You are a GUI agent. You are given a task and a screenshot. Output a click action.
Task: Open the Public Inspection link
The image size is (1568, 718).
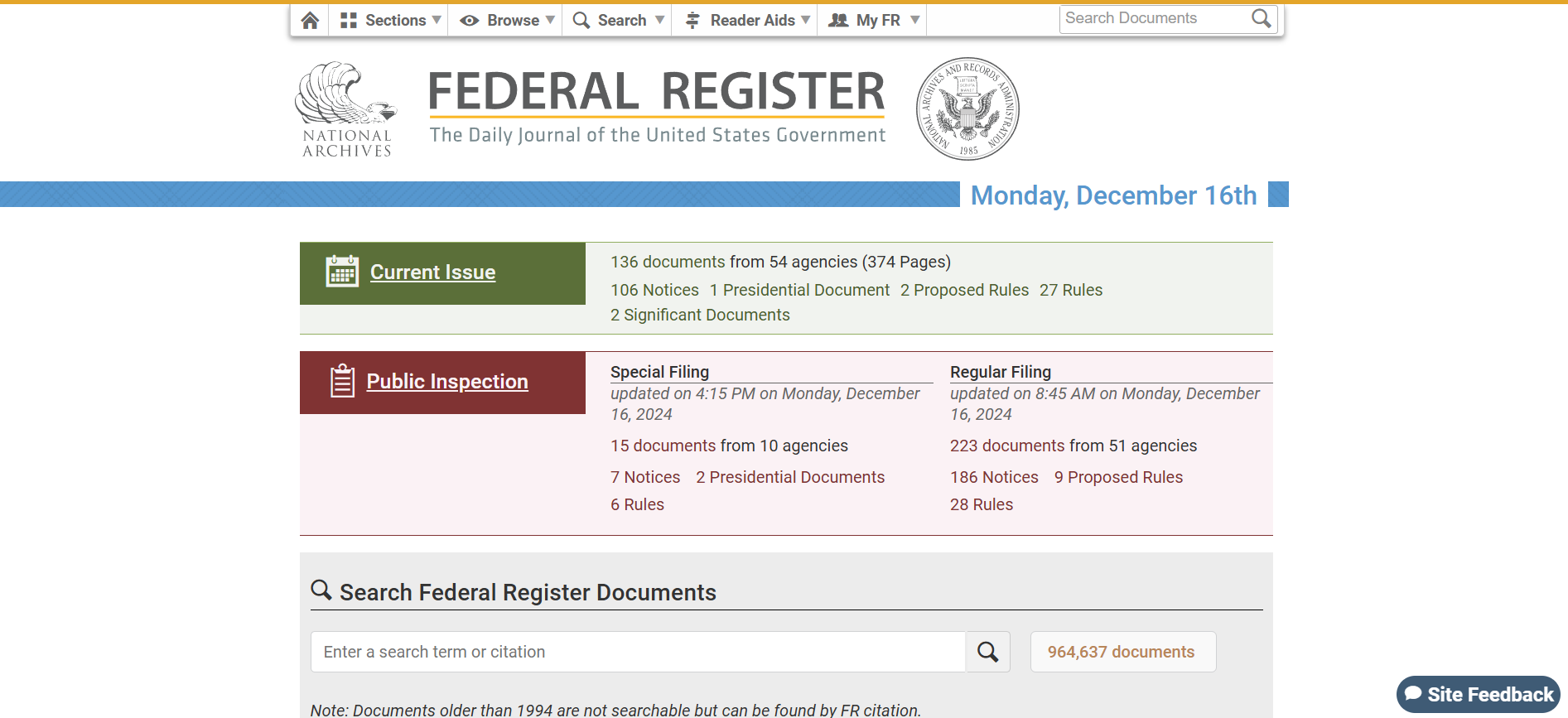446,382
